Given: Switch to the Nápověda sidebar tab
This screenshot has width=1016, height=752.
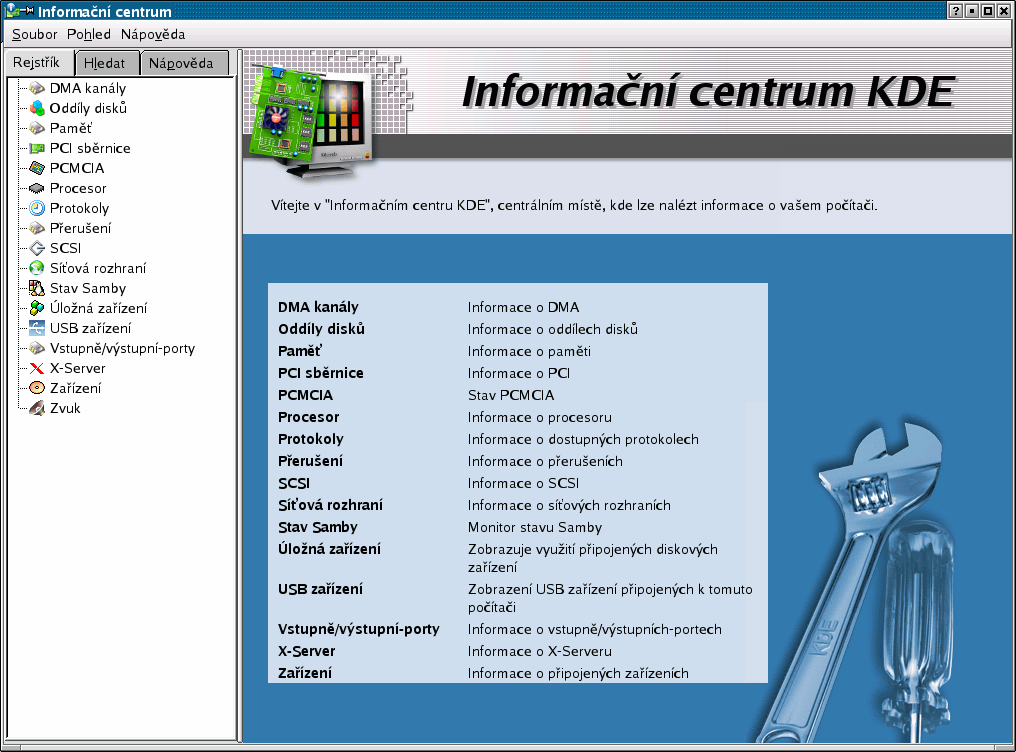Looking at the screenshot, I should point(182,63).
